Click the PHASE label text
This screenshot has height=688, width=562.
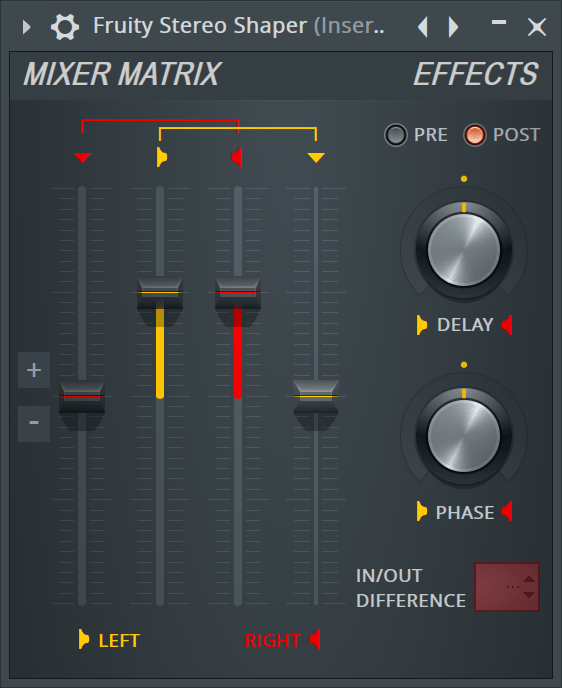[x=465, y=512]
